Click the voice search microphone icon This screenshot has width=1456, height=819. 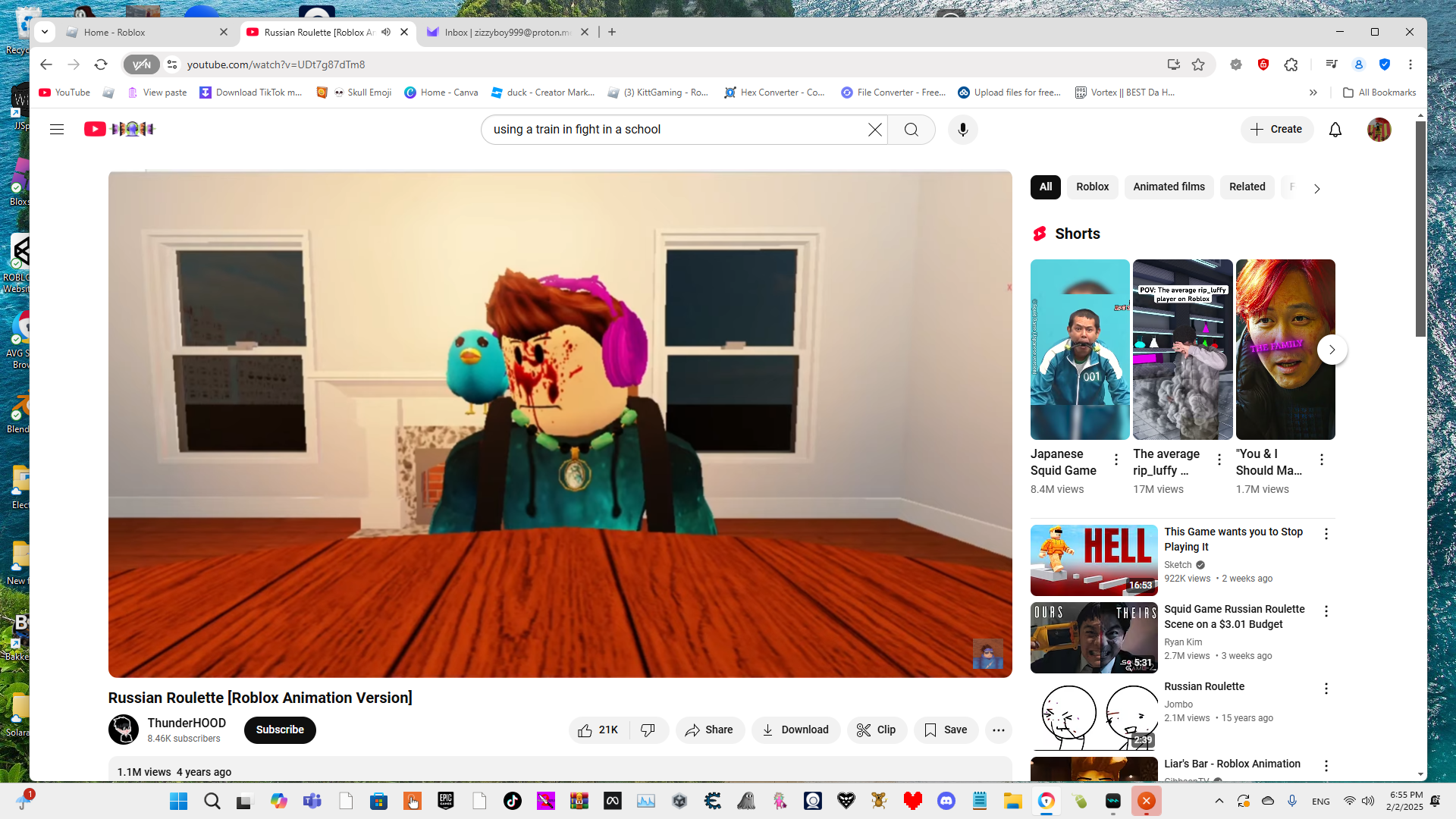click(962, 130)
